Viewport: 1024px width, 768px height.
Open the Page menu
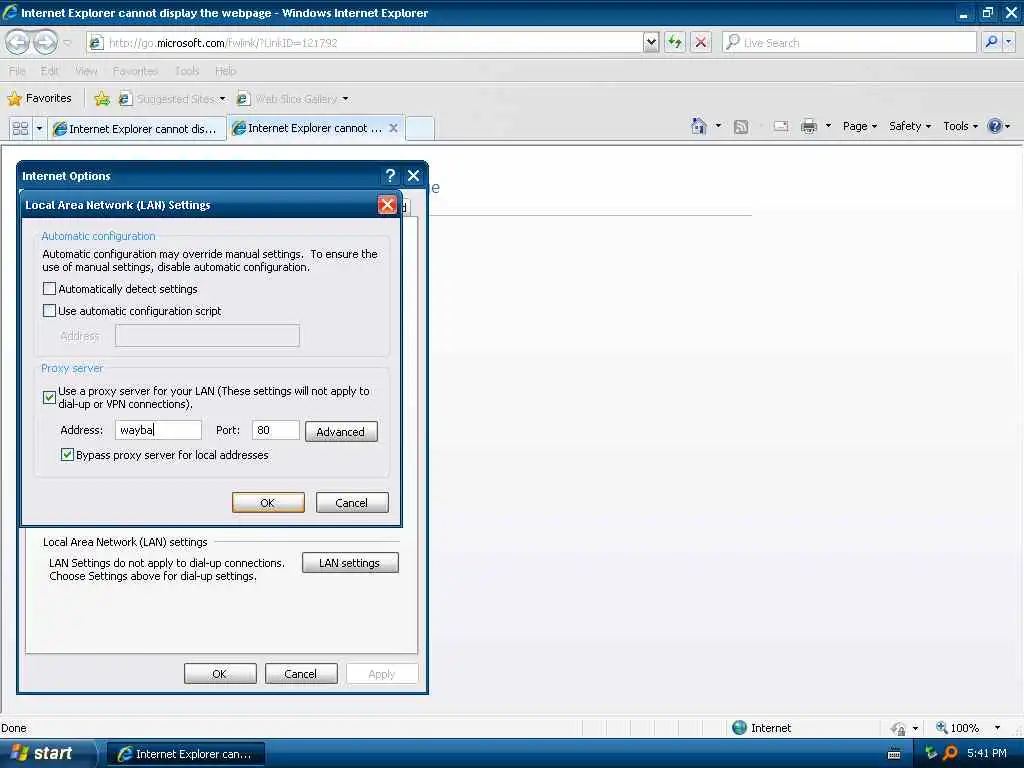pyautogui.click(x=859, y=126)
